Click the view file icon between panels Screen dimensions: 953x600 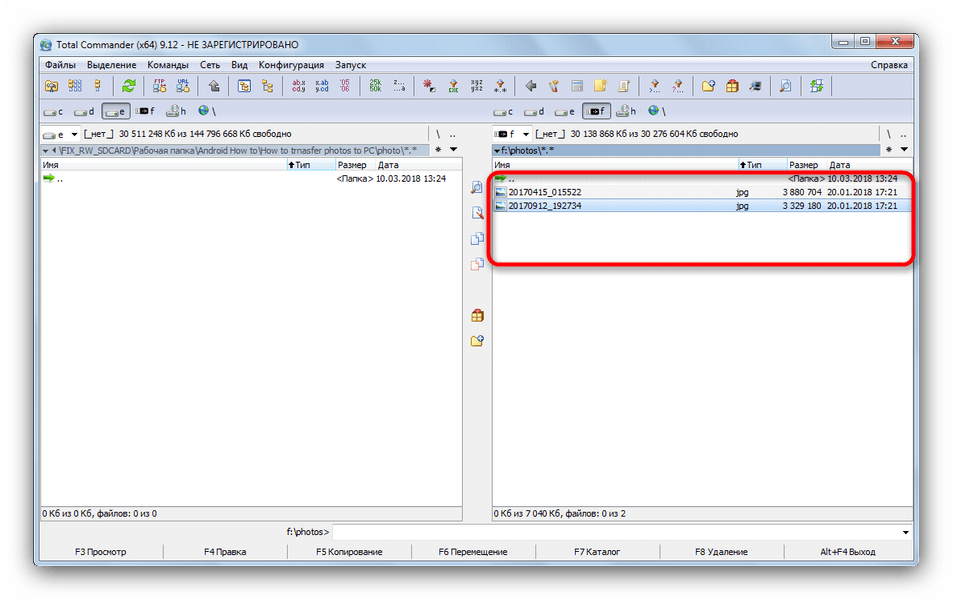[477, 187]
